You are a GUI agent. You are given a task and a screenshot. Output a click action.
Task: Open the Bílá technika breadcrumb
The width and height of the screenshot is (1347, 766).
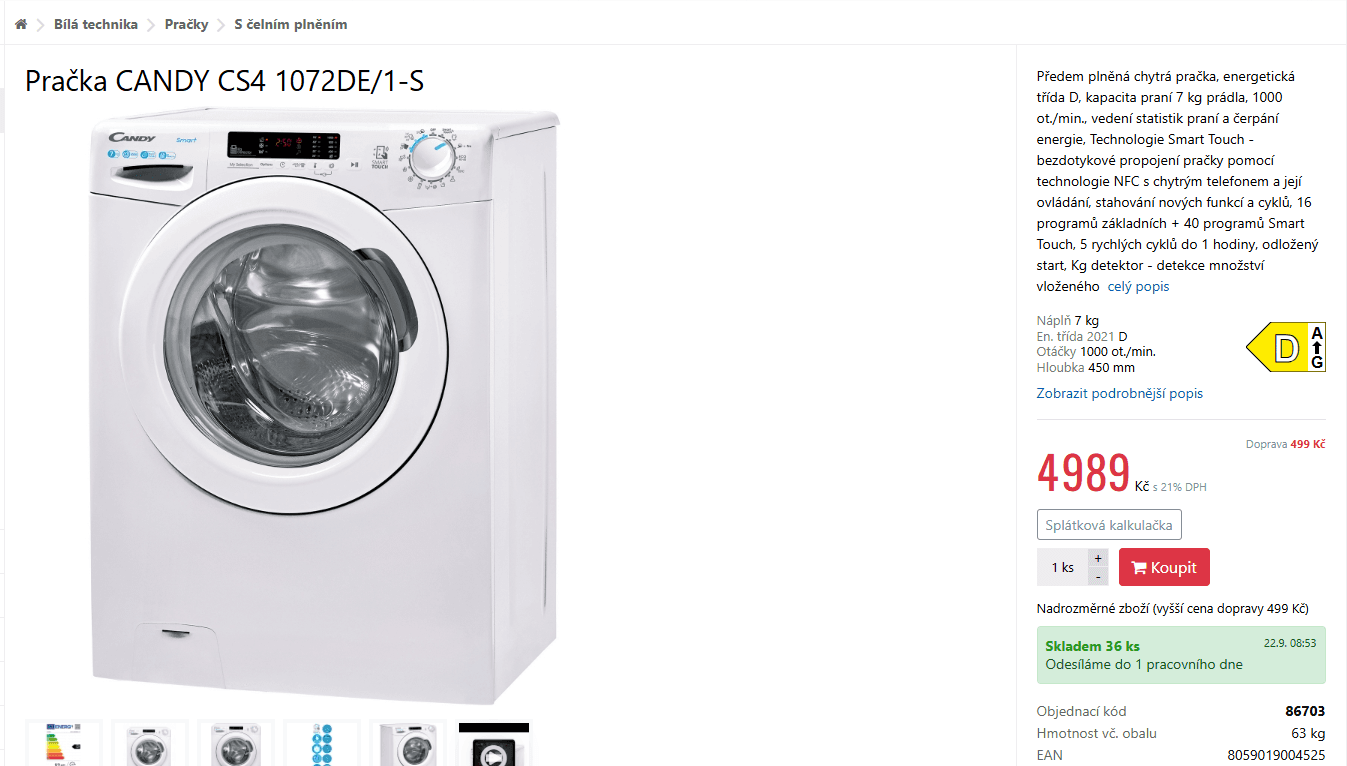(96, 24)
